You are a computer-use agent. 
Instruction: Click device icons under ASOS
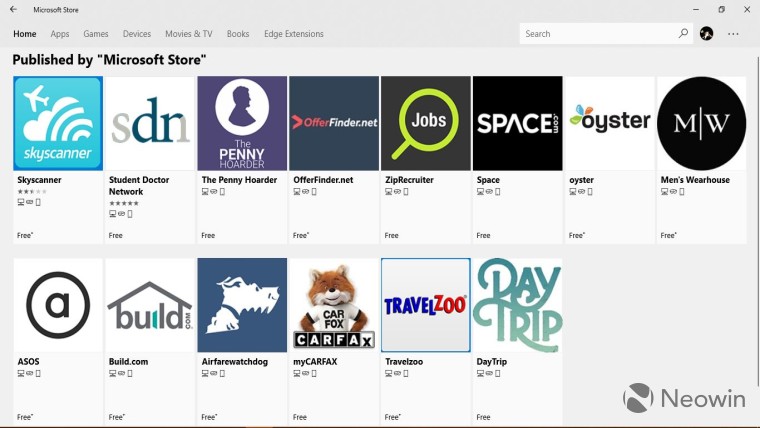pyautogui.click(x=29, y=373)
